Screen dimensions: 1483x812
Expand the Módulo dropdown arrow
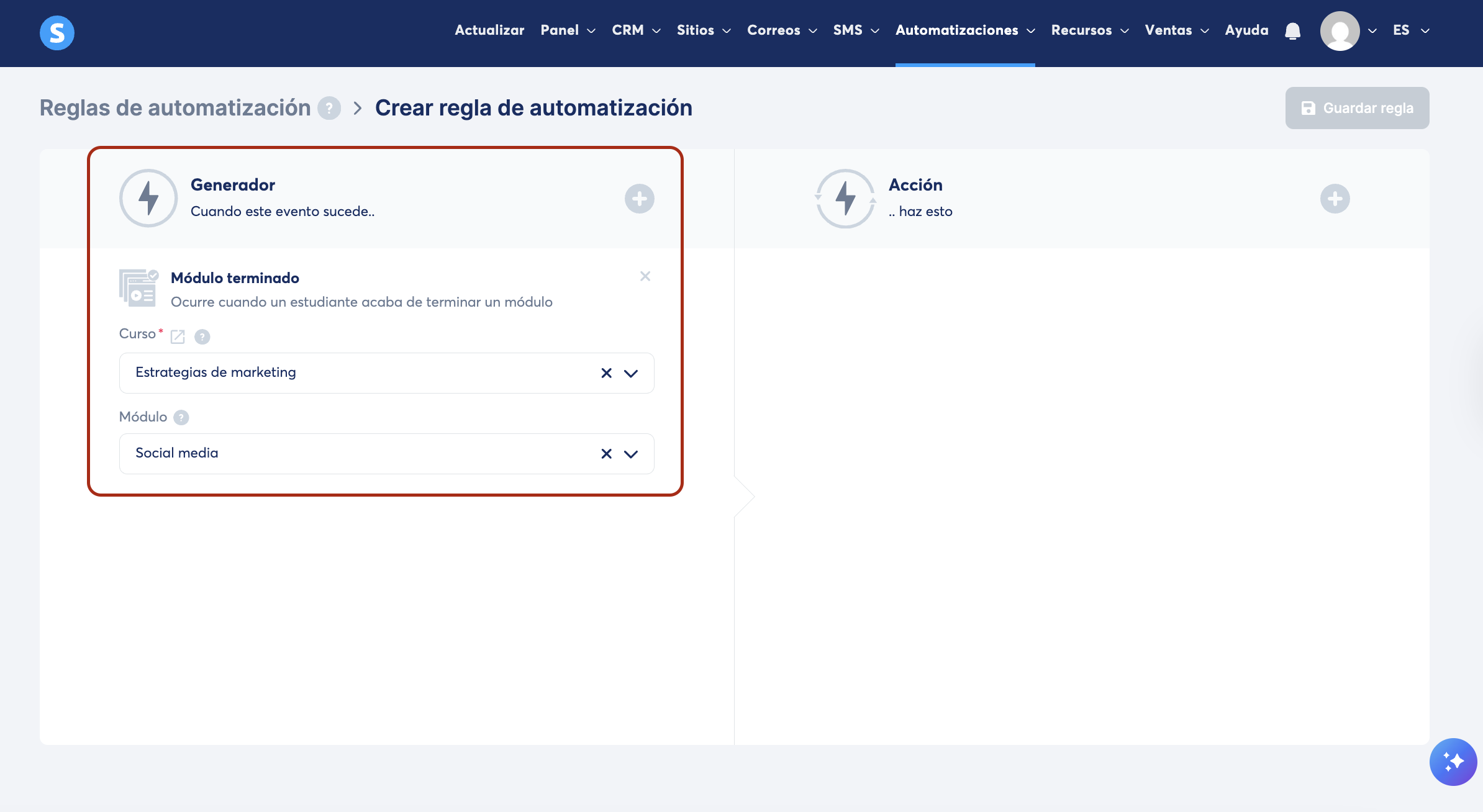pyautogui.click(x=631, y=454)
